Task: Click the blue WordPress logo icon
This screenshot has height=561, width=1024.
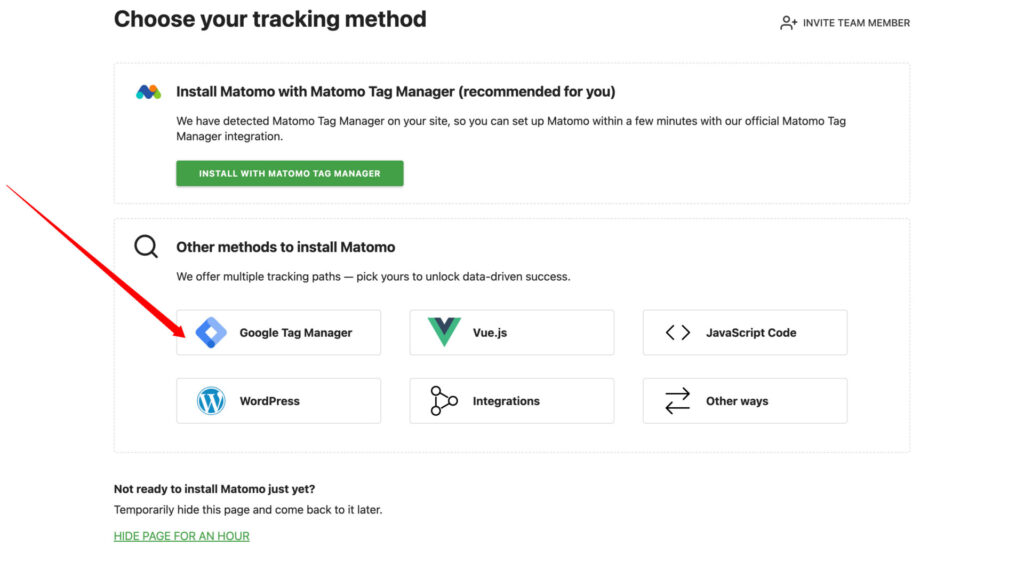Action: point(211,401)
